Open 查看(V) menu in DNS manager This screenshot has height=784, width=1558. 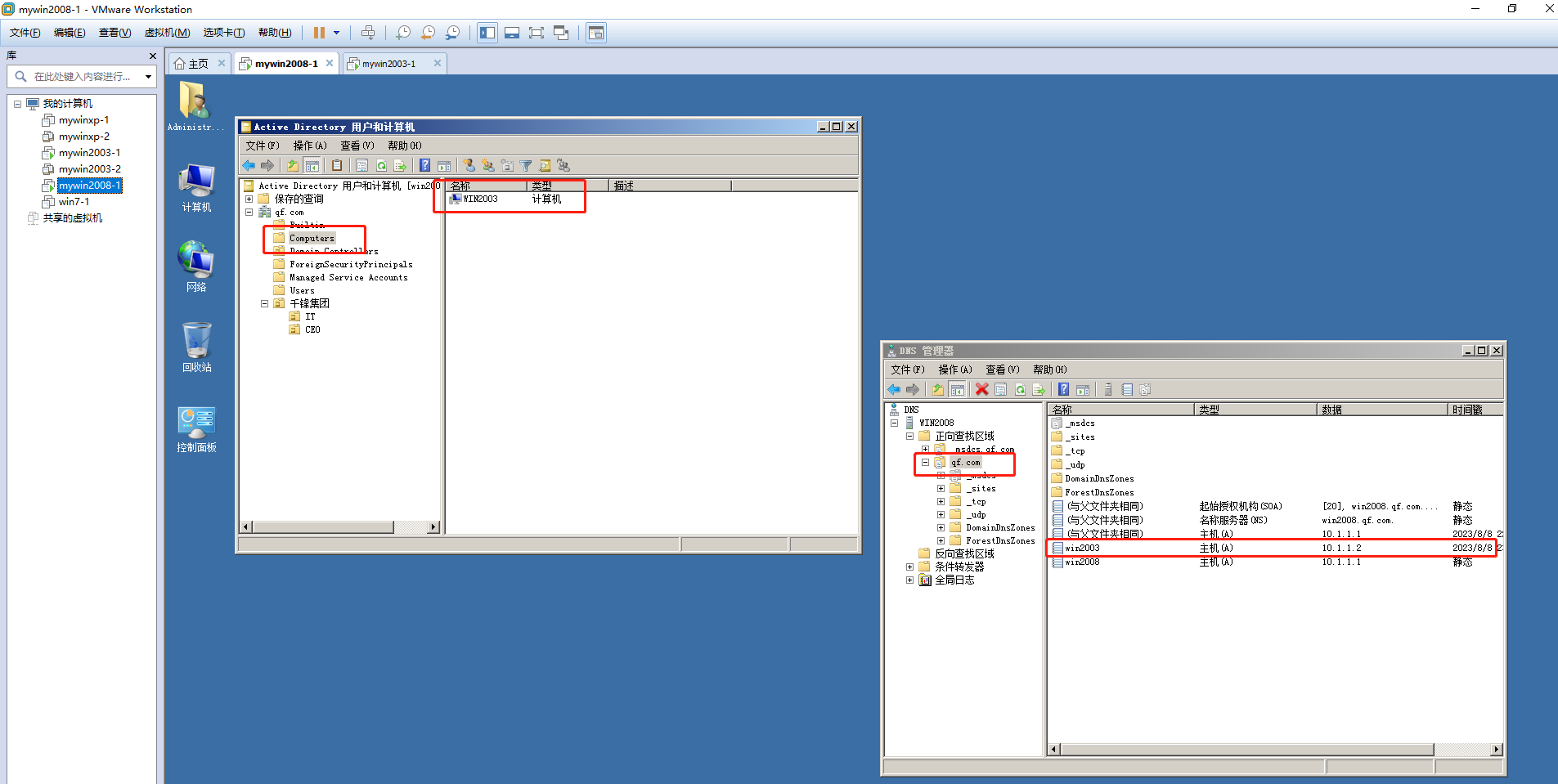click(x=1003, y=370)
